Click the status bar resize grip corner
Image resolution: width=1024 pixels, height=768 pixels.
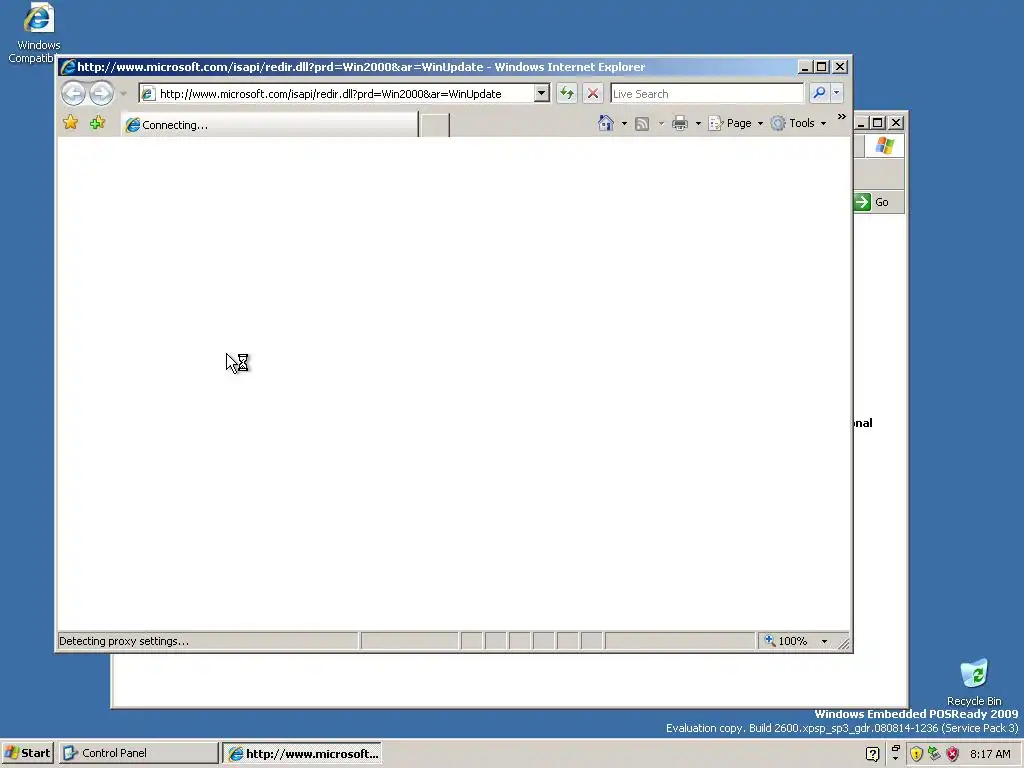(844, 644)
